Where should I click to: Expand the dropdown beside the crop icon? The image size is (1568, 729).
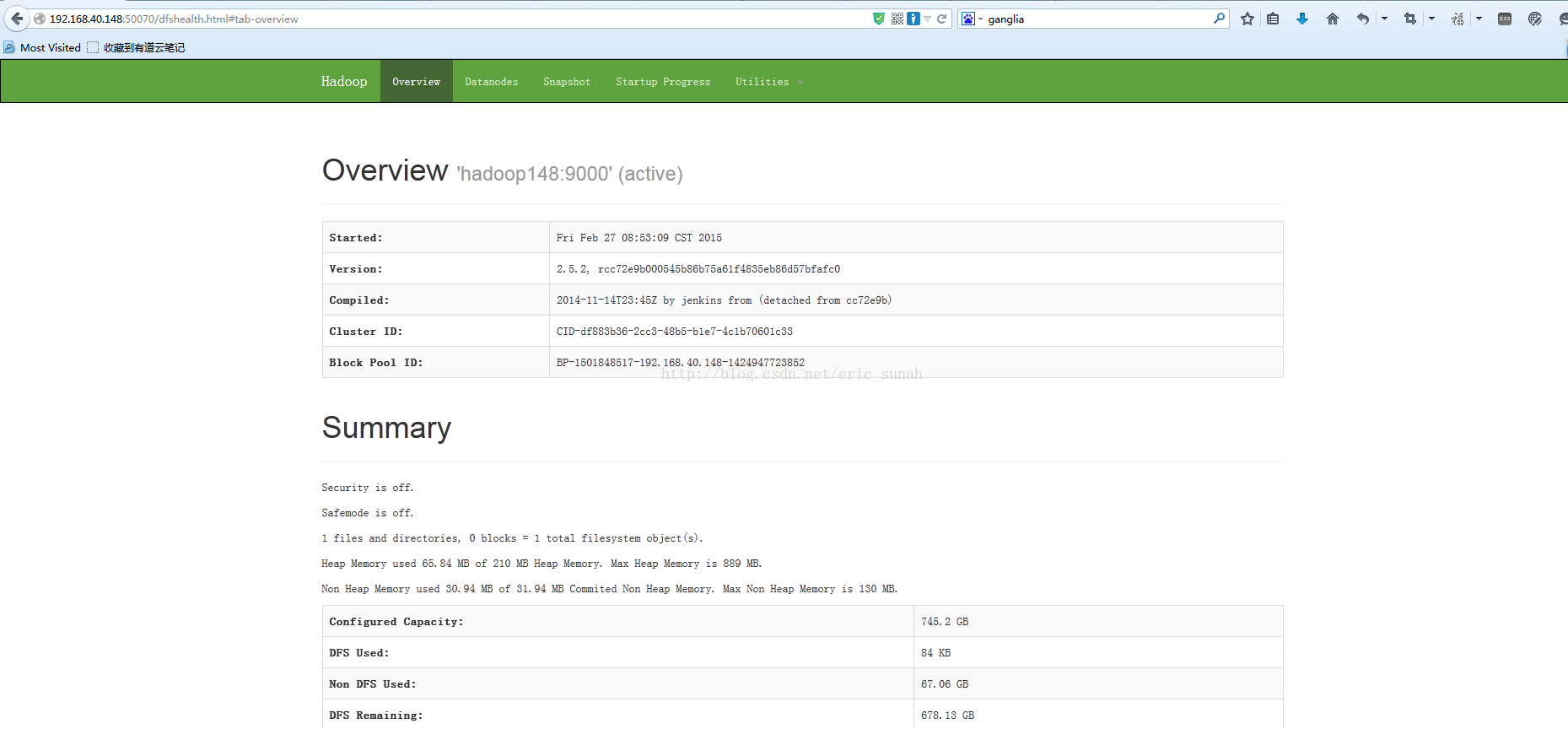(x=1431, y=19)
